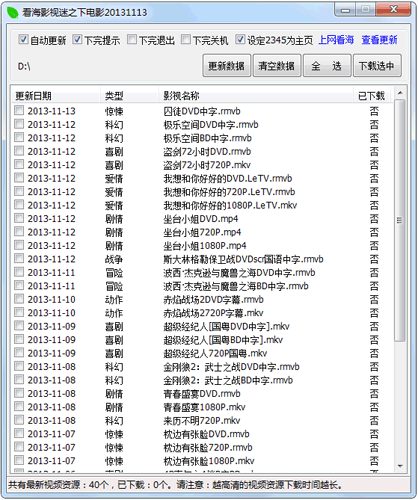Check the box for 枕边有张脸720P.rmvb

[19, 446]
